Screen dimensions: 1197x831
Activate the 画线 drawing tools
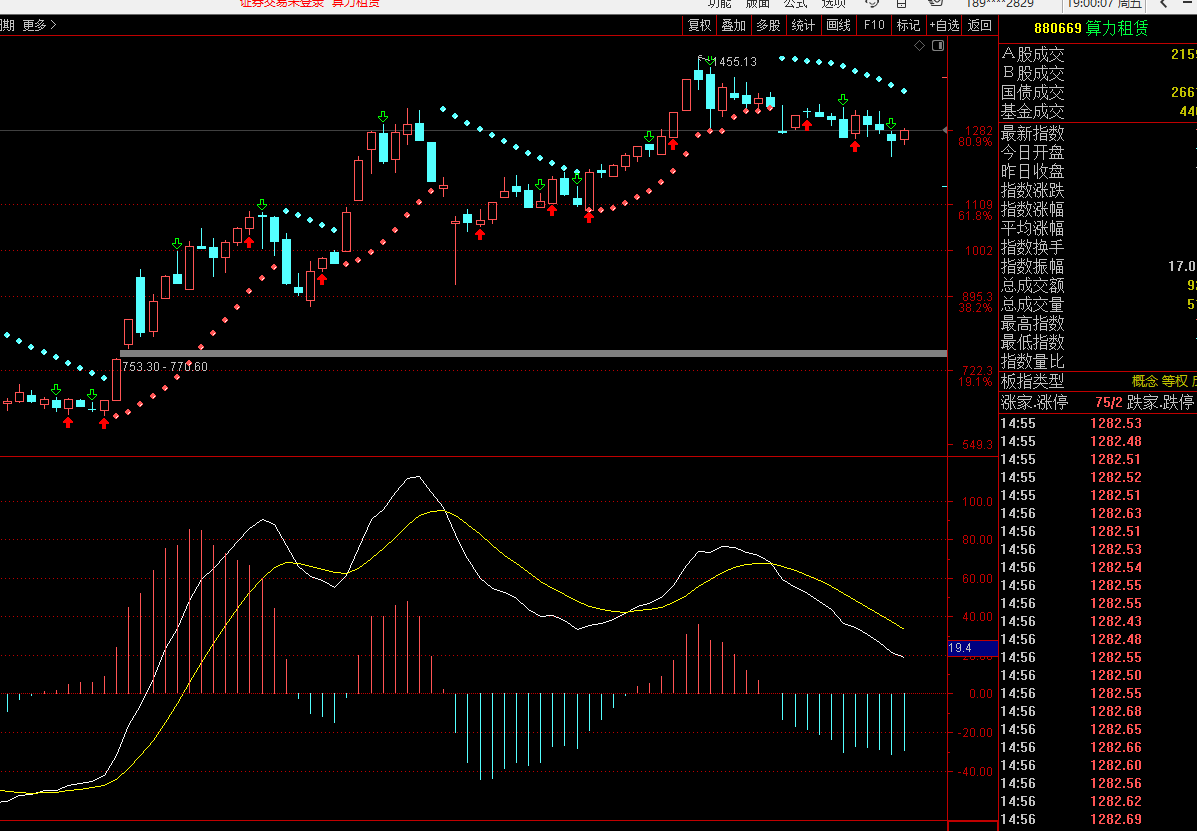(x=838, y=25)
